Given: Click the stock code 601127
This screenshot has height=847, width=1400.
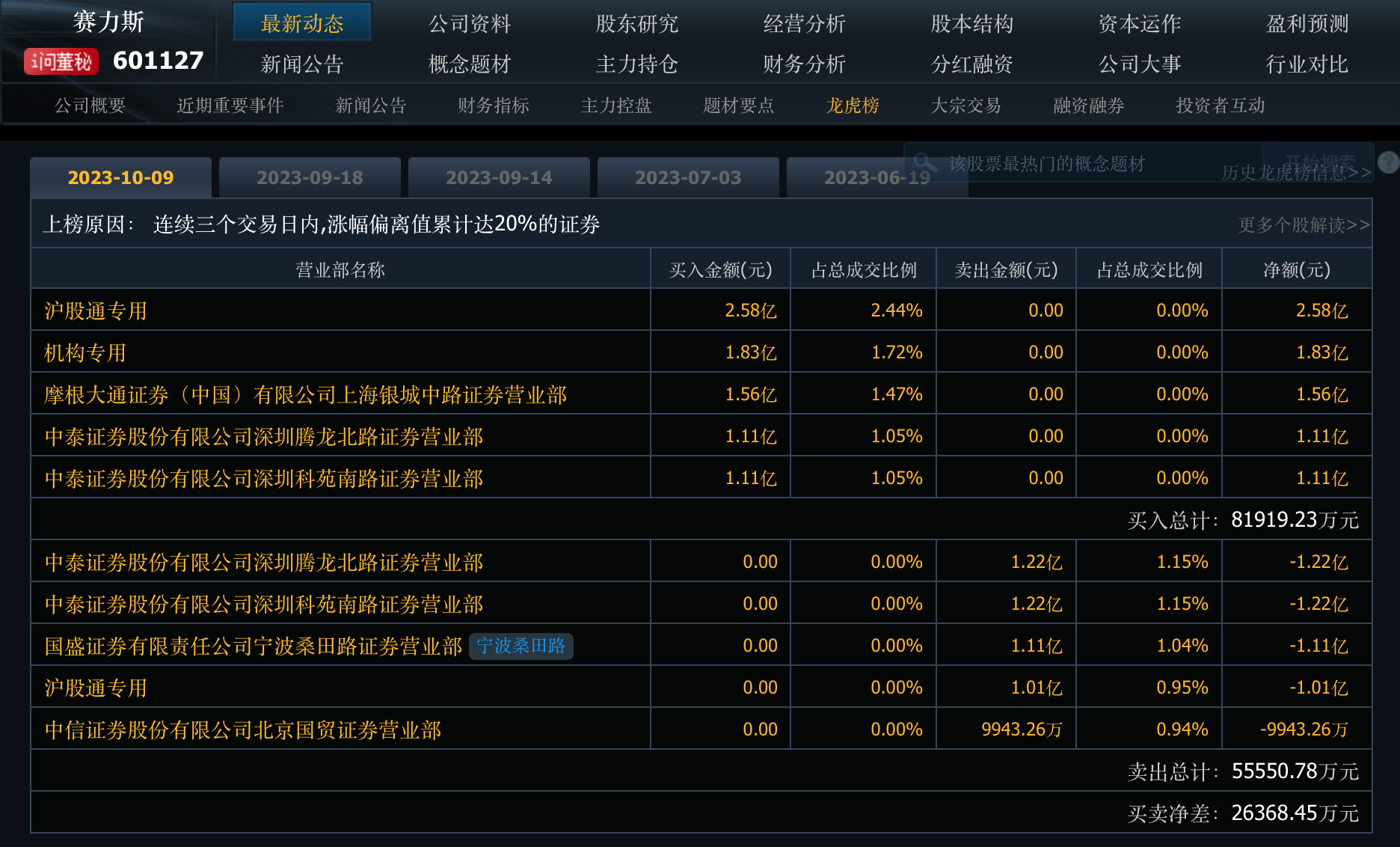Looking at the screenshot, I should click(x=158, y=61).
